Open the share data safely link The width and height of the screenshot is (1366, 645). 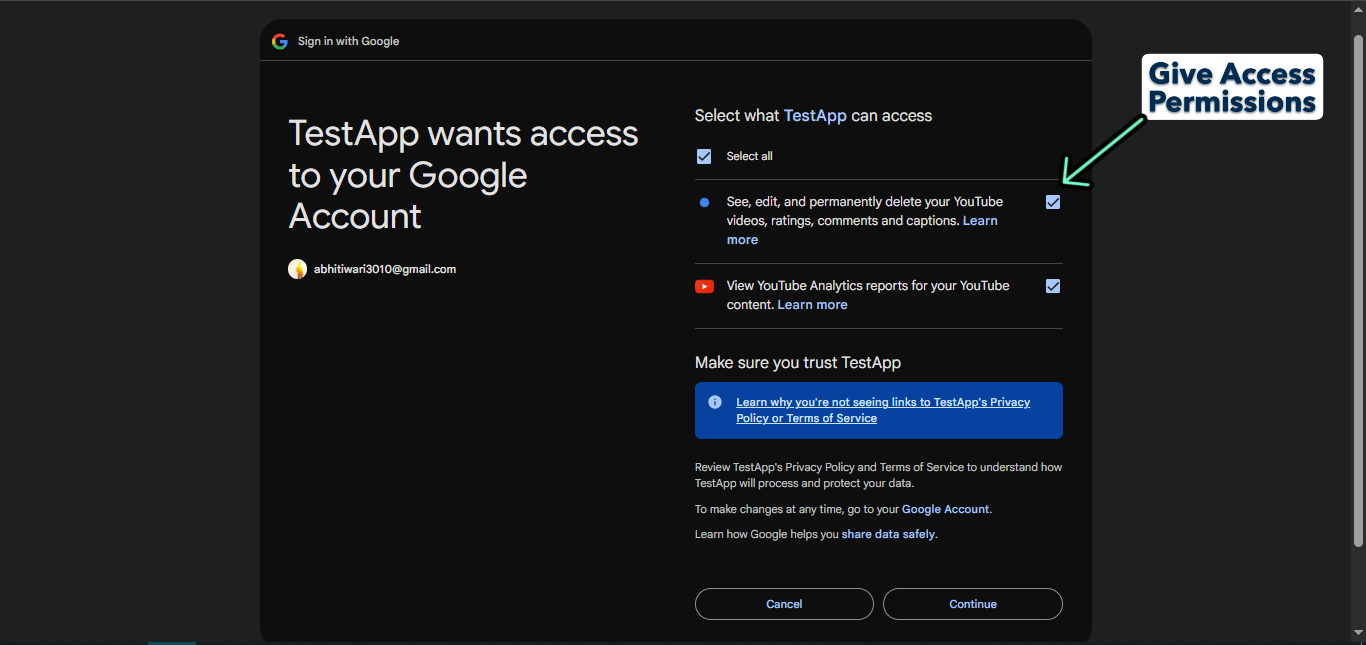point(888,534)
